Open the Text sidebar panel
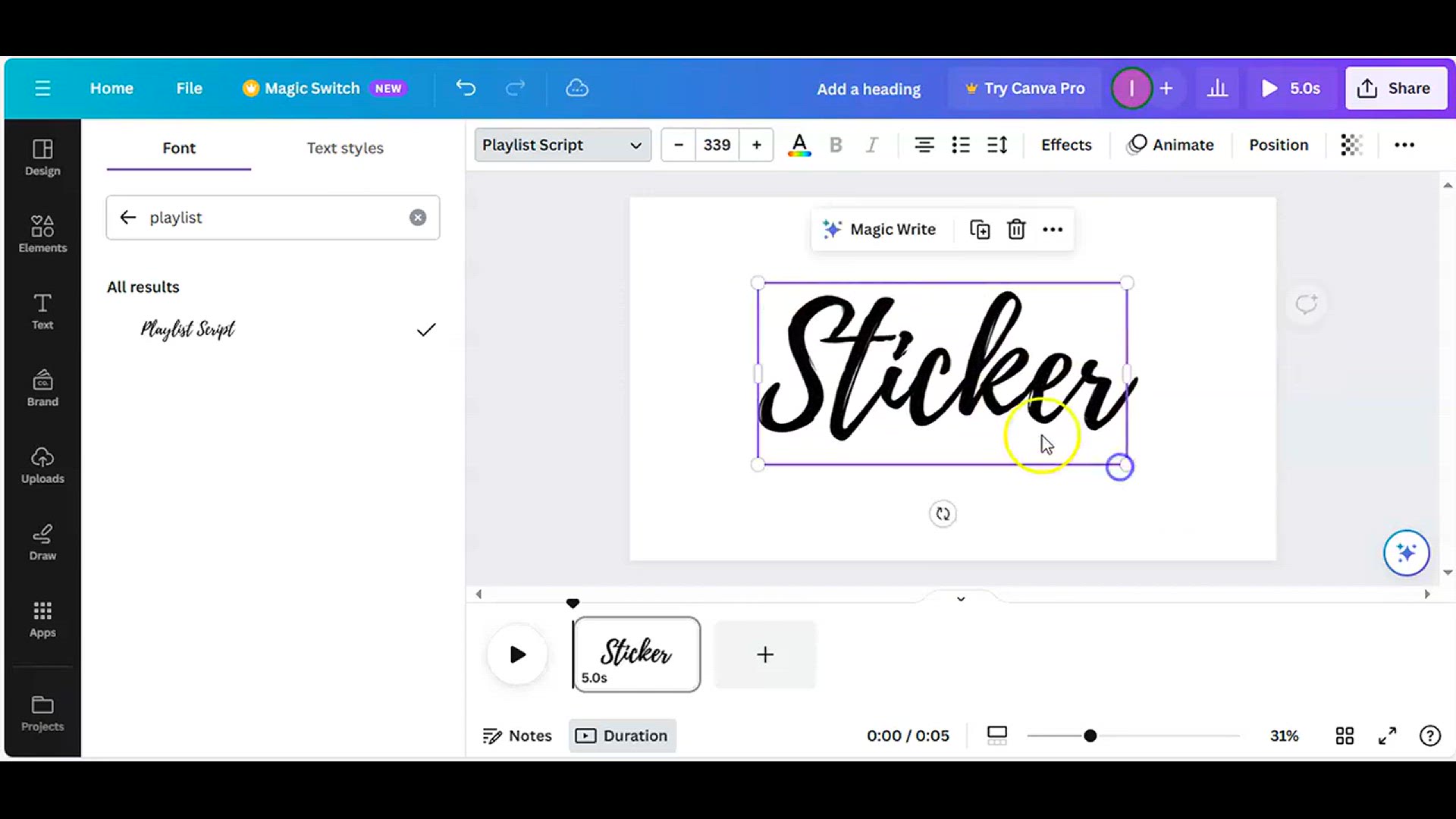This screenshot has height=819, width=1456. click(42, 311)
